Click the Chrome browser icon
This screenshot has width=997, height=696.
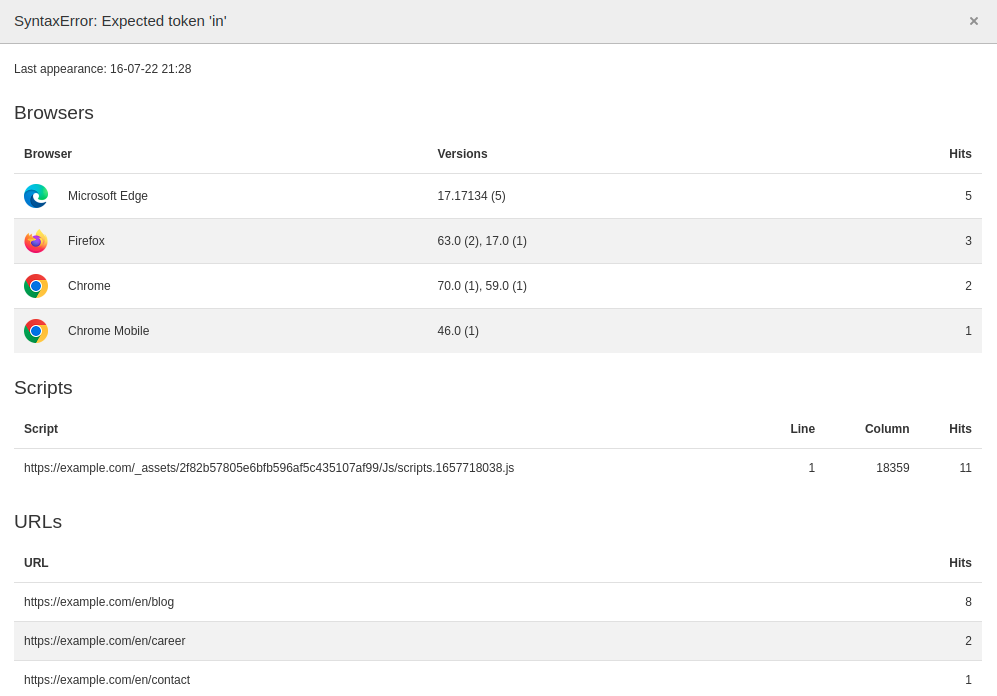pyautogui.click(x=36, y=286)
